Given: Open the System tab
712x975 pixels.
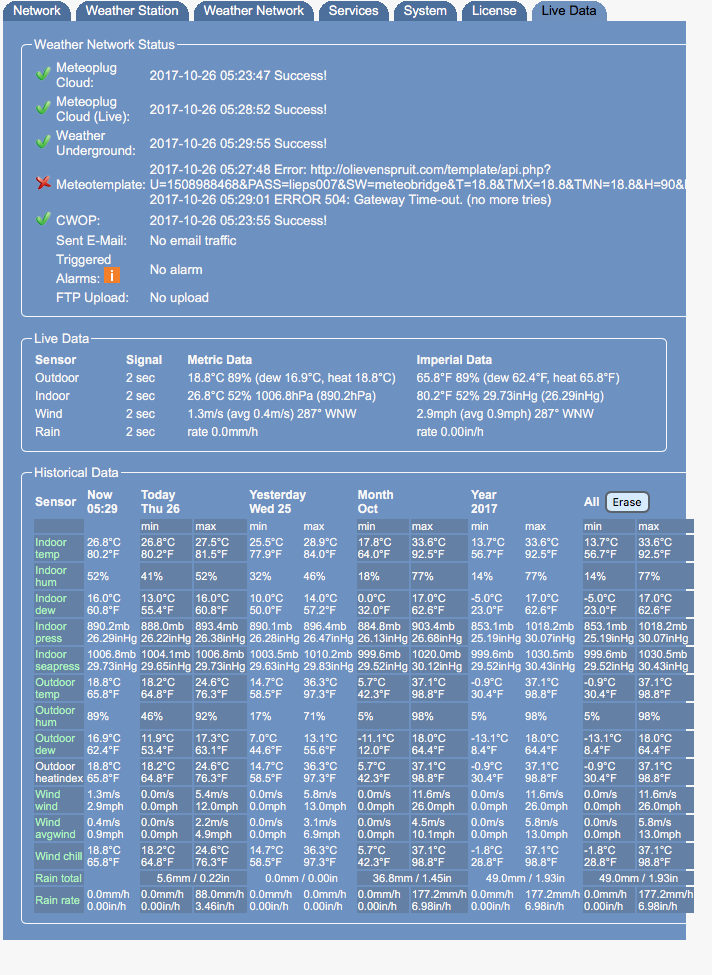Looking at the screenshot, I should tap(425, 11).
